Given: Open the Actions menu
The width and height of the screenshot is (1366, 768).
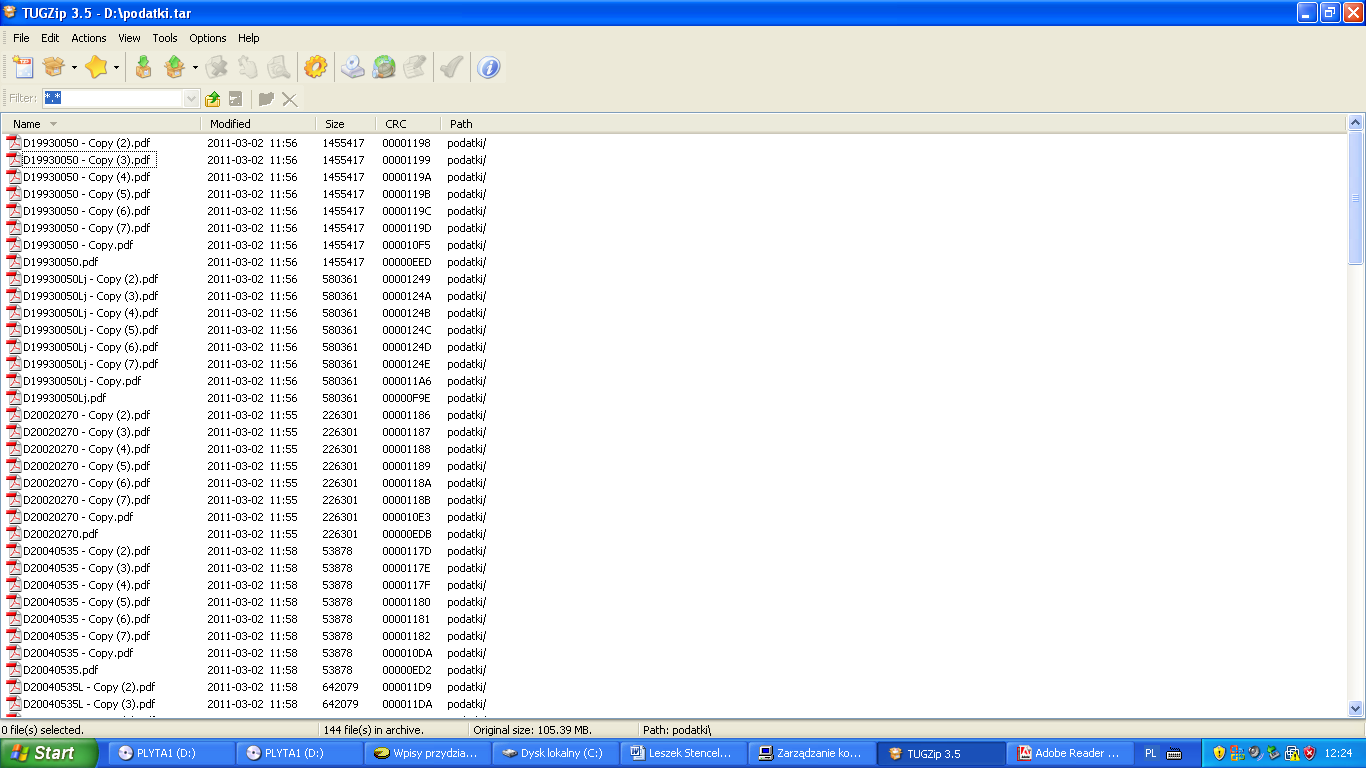Looking at the screenshot, I should tap(88, 38).
